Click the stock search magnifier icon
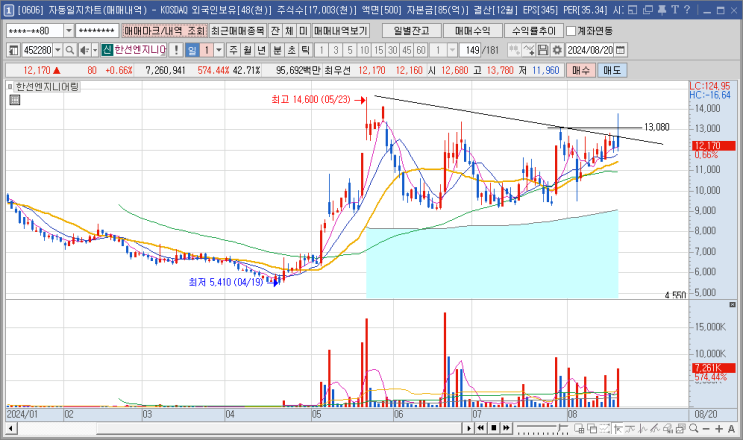 click(70, 50)
